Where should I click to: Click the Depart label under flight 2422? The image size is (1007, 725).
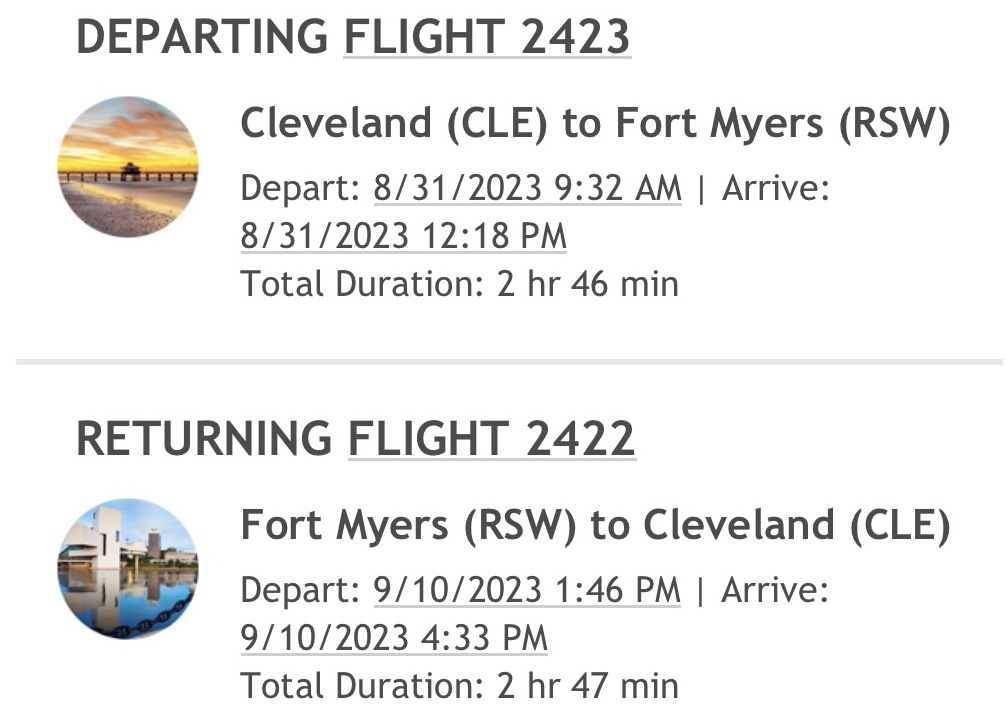301,590
